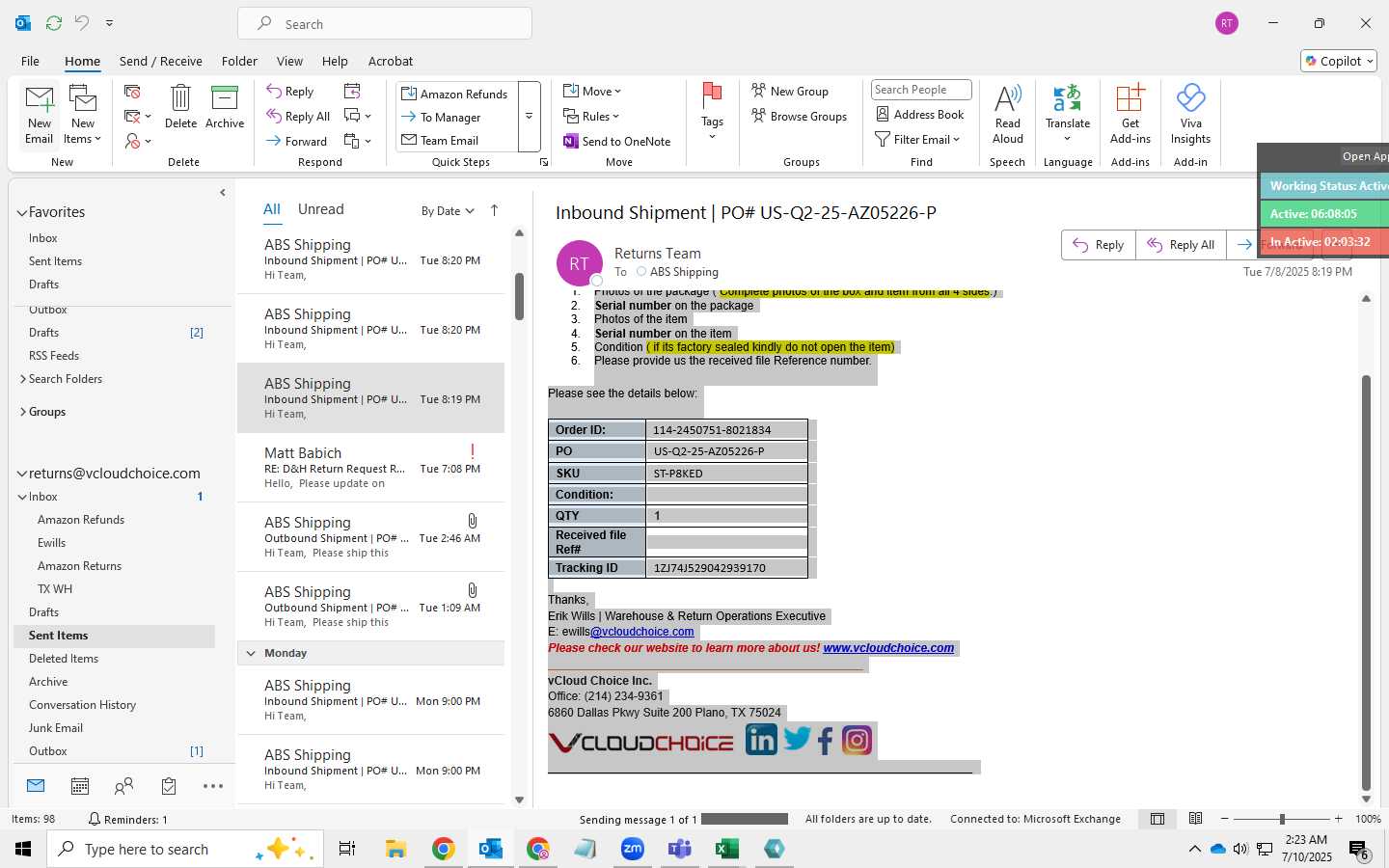Switch to People view
Image resolution: width=1389 pixels, height=868 pixels.
click(x=124, y=786)
